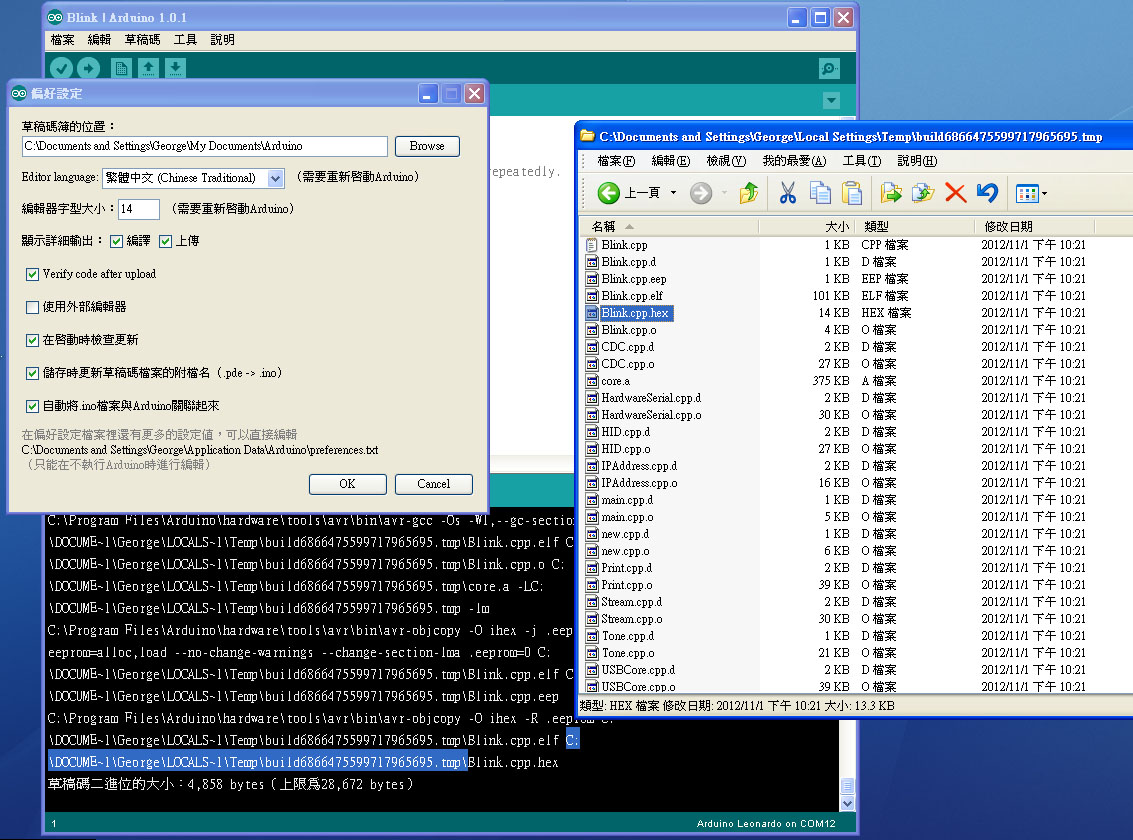Select the Stream.cpp.o file name

pos(632,620)
